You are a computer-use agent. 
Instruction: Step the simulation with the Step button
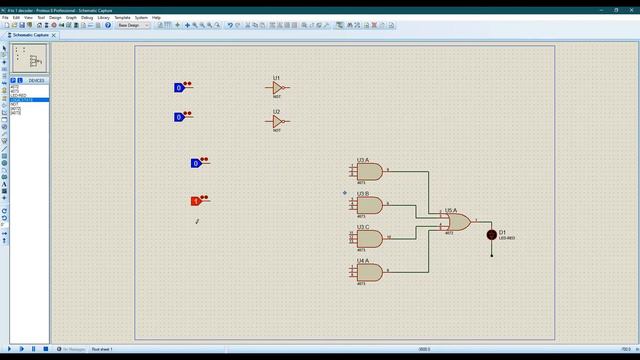click(x=22, y=349)
